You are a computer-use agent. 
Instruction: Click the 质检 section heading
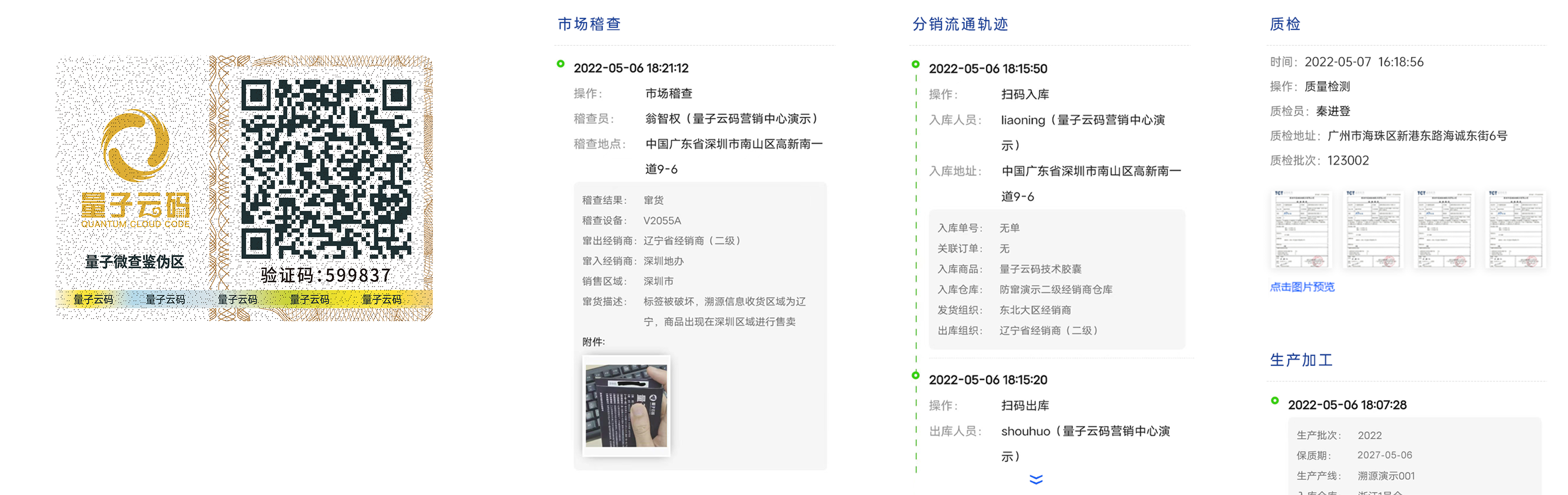(1285, 24)
